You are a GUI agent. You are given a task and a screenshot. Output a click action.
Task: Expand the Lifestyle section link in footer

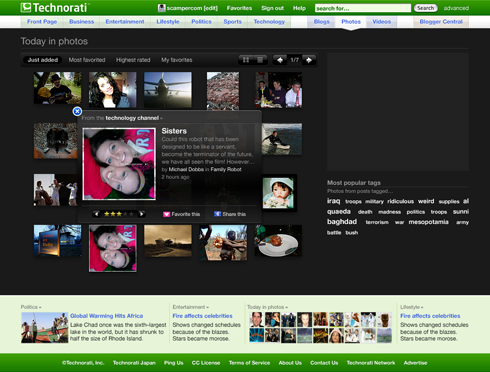point(412,307)
